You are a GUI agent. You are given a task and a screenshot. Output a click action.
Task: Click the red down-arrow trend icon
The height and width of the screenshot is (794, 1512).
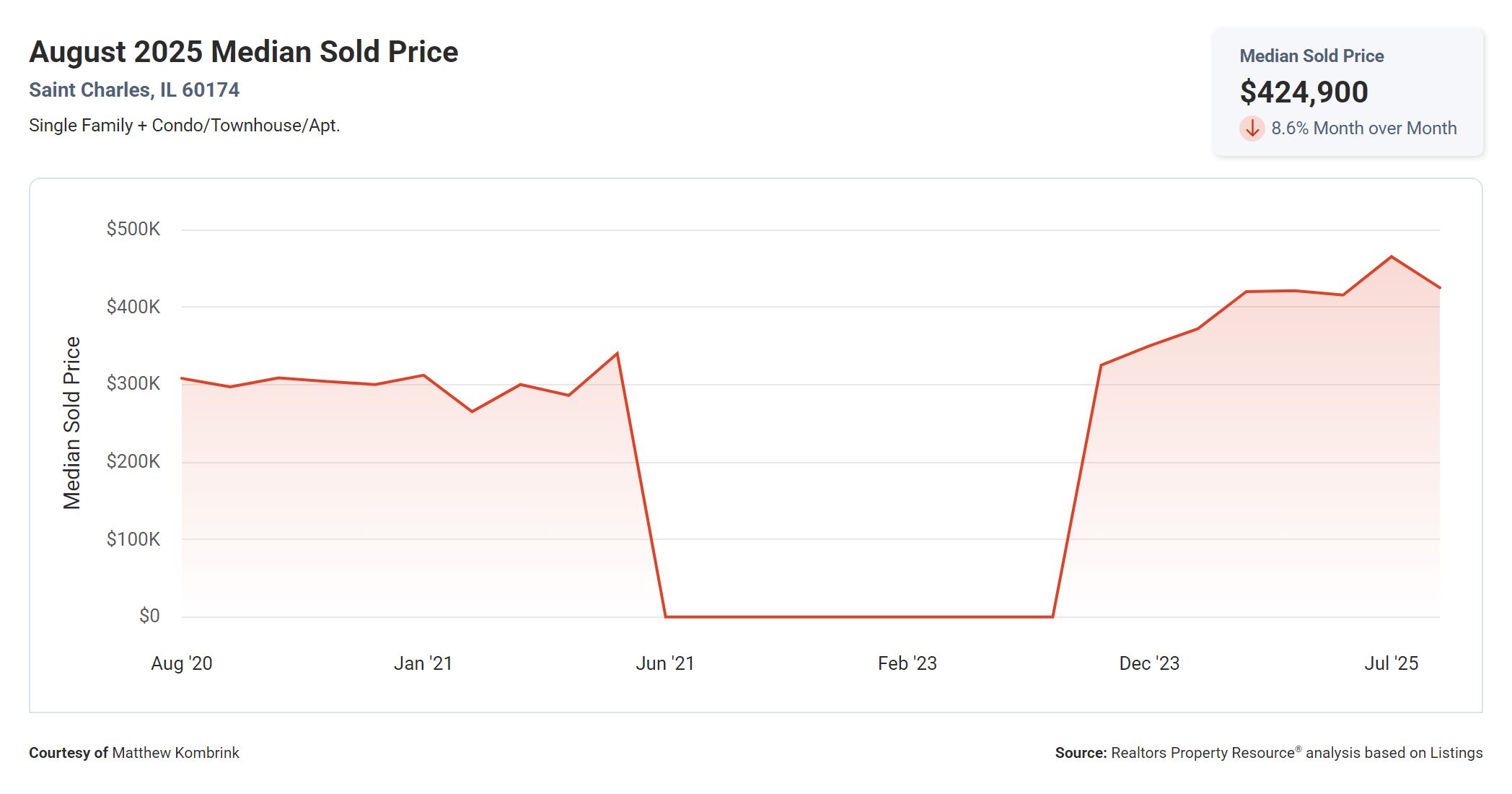(x=1252, y=128)
